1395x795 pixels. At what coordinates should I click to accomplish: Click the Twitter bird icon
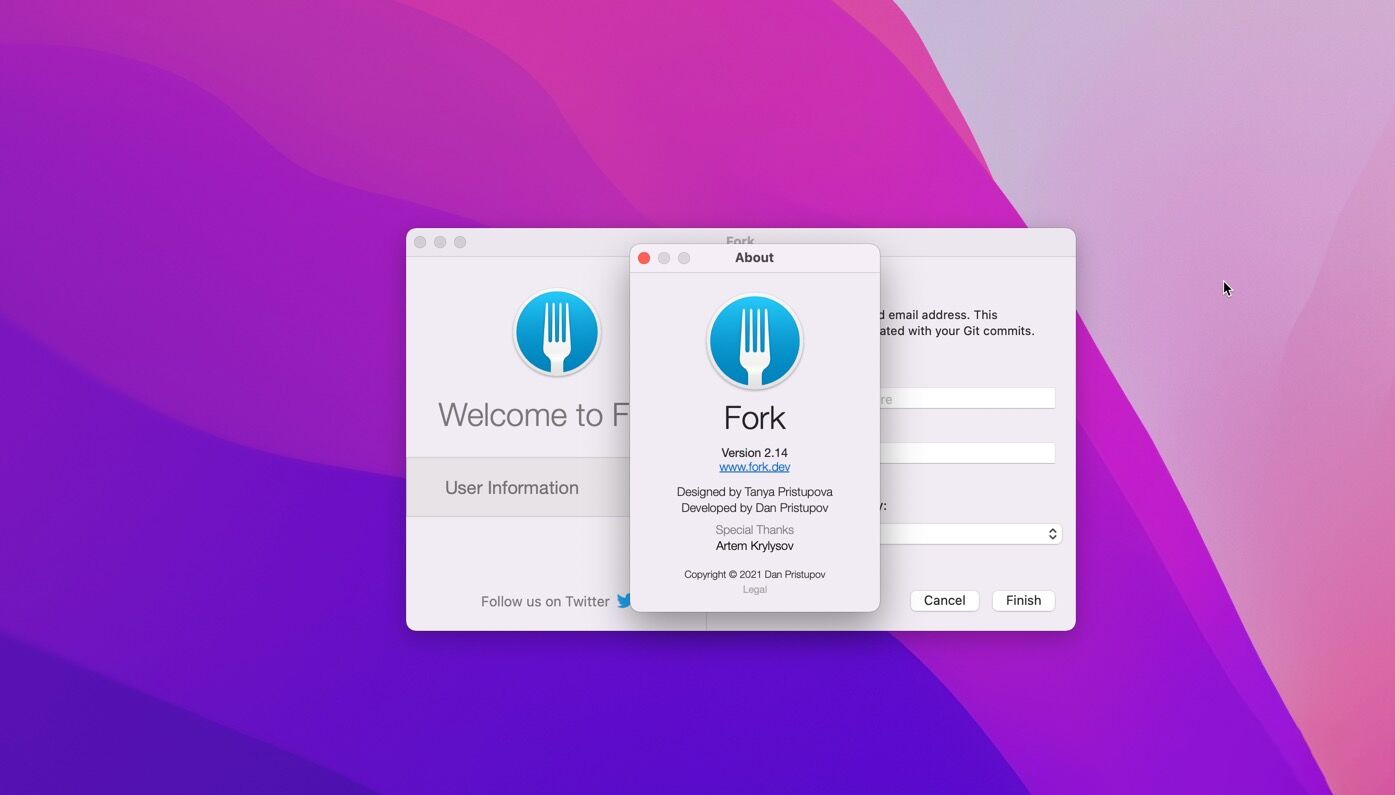coord(623,601)
